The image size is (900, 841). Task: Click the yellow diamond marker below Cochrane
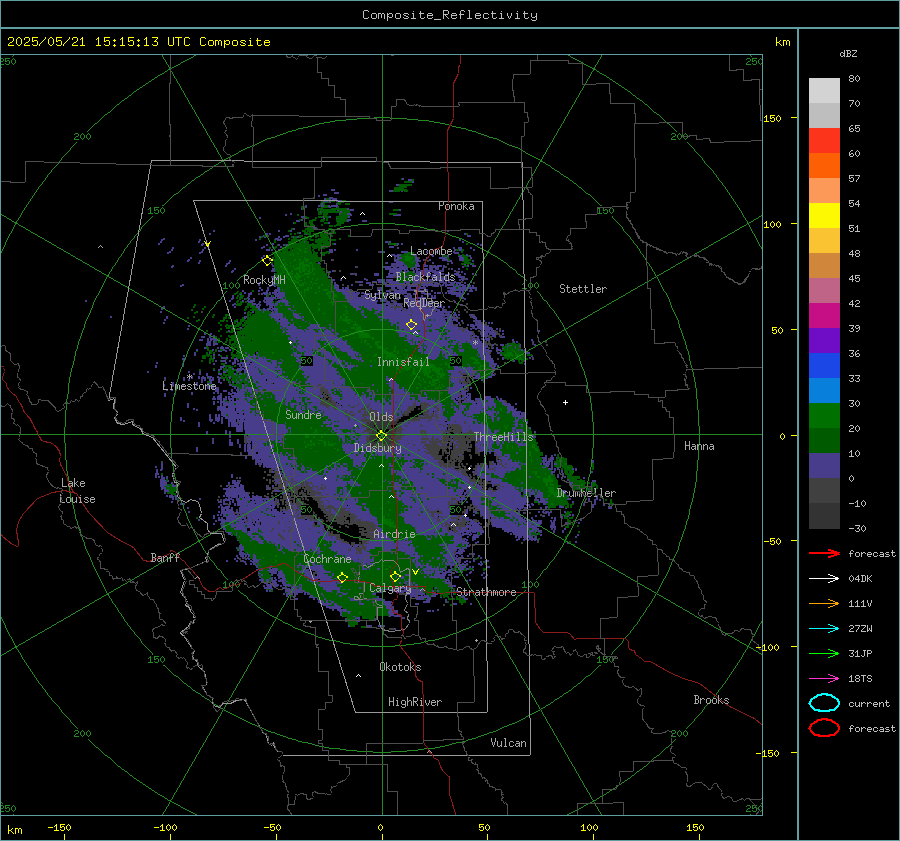(x=343, y=577)
